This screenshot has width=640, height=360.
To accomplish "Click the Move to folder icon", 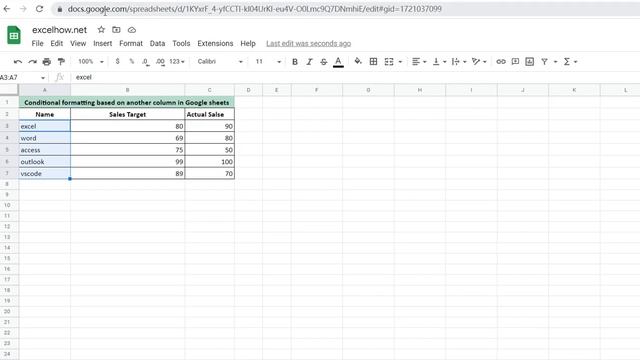I will click(x=116, y=29).
